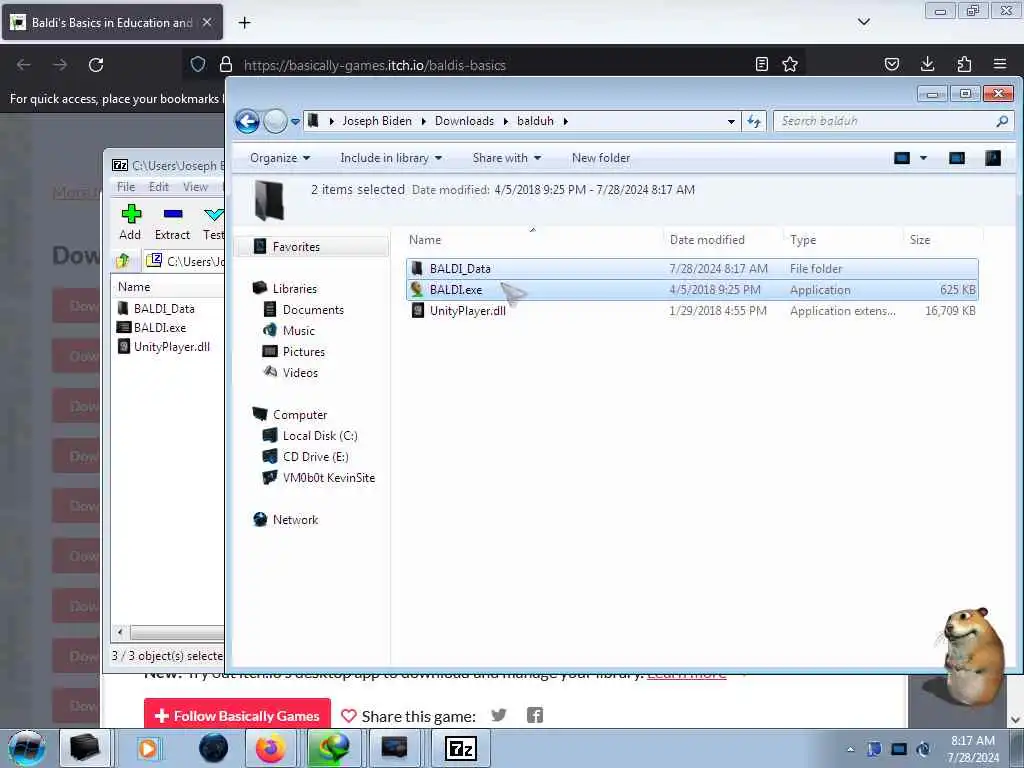Click Explorer's blue Back arrow button
The width and height of the screenshot is (1024, 768).
coord(248,121)
